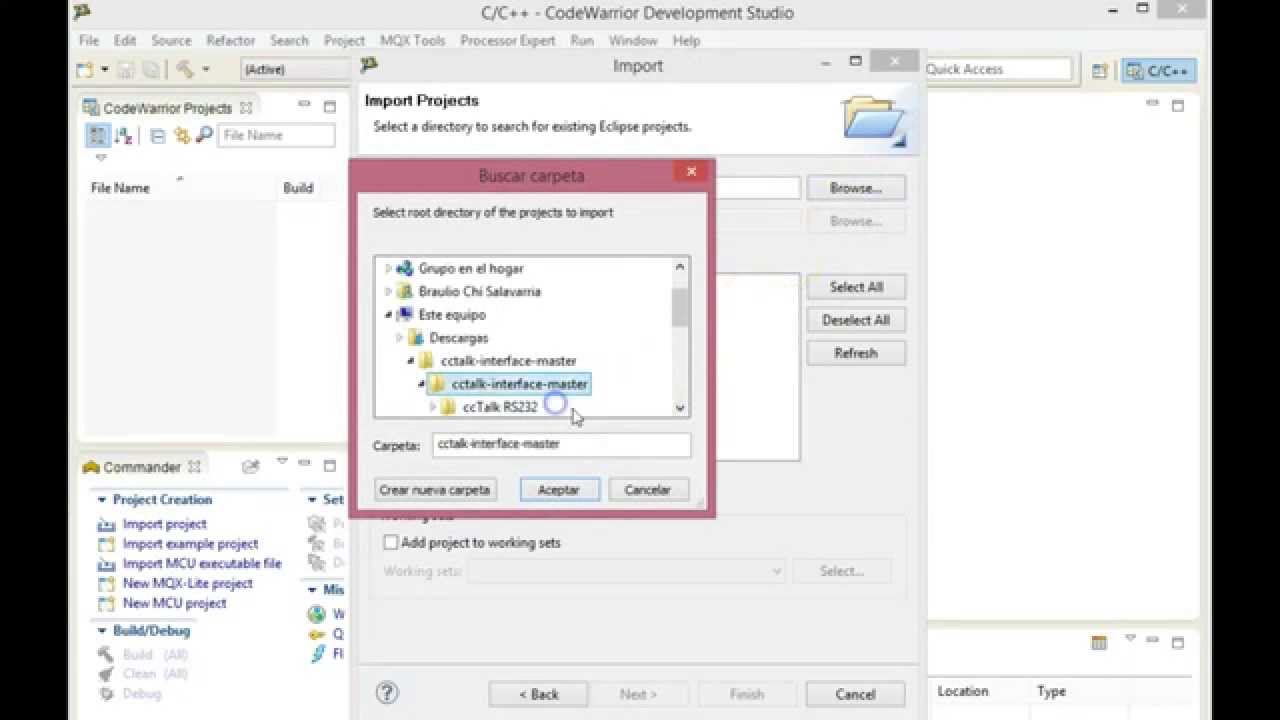Click the Carpeta folder name input field
The width and height of the screenshot is (1280, 720).
coord(561,445)
